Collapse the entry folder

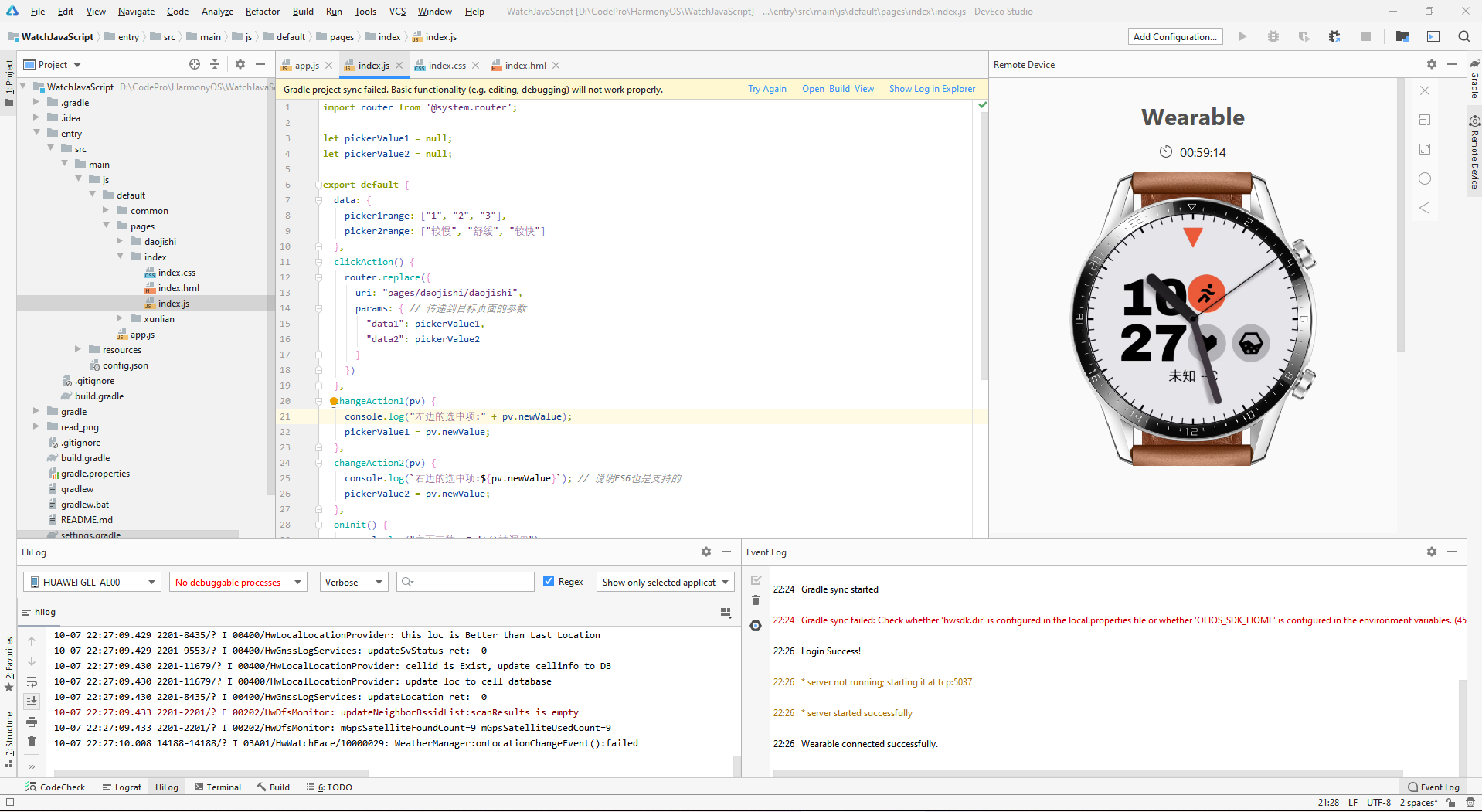(36, 133)
